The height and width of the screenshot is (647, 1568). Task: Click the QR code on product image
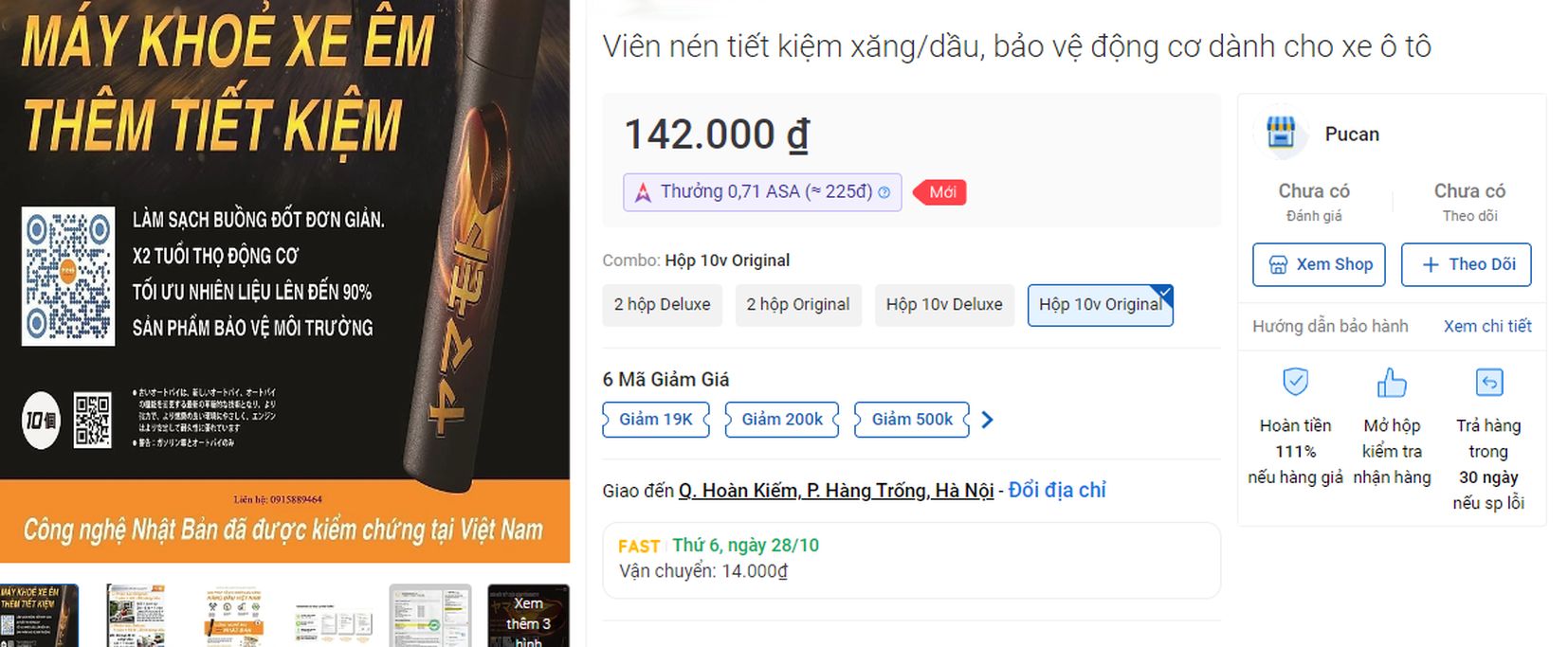pyautogui.click(x=68, y=277)
